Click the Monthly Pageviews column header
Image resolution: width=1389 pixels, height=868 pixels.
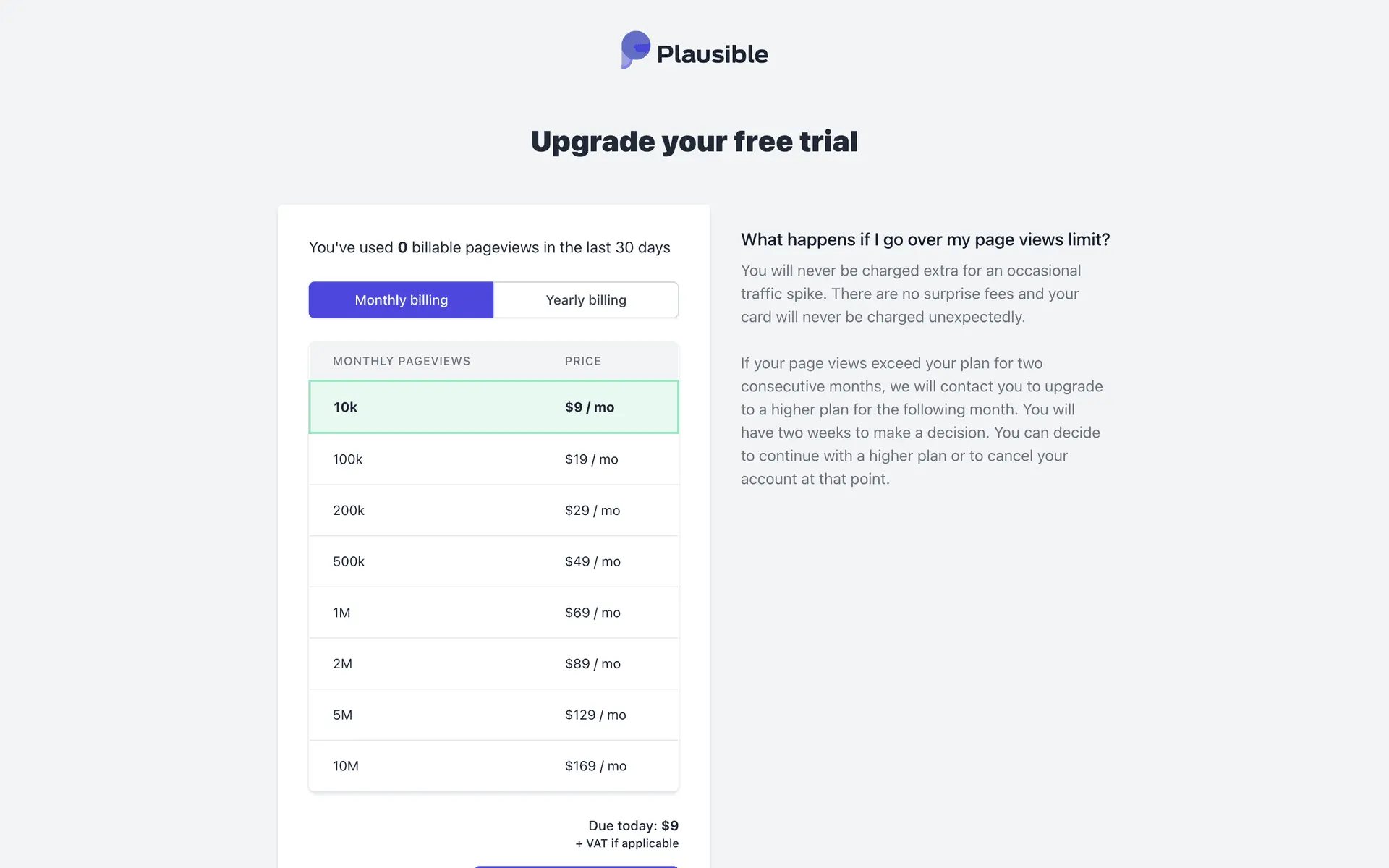tap(402, 361)
